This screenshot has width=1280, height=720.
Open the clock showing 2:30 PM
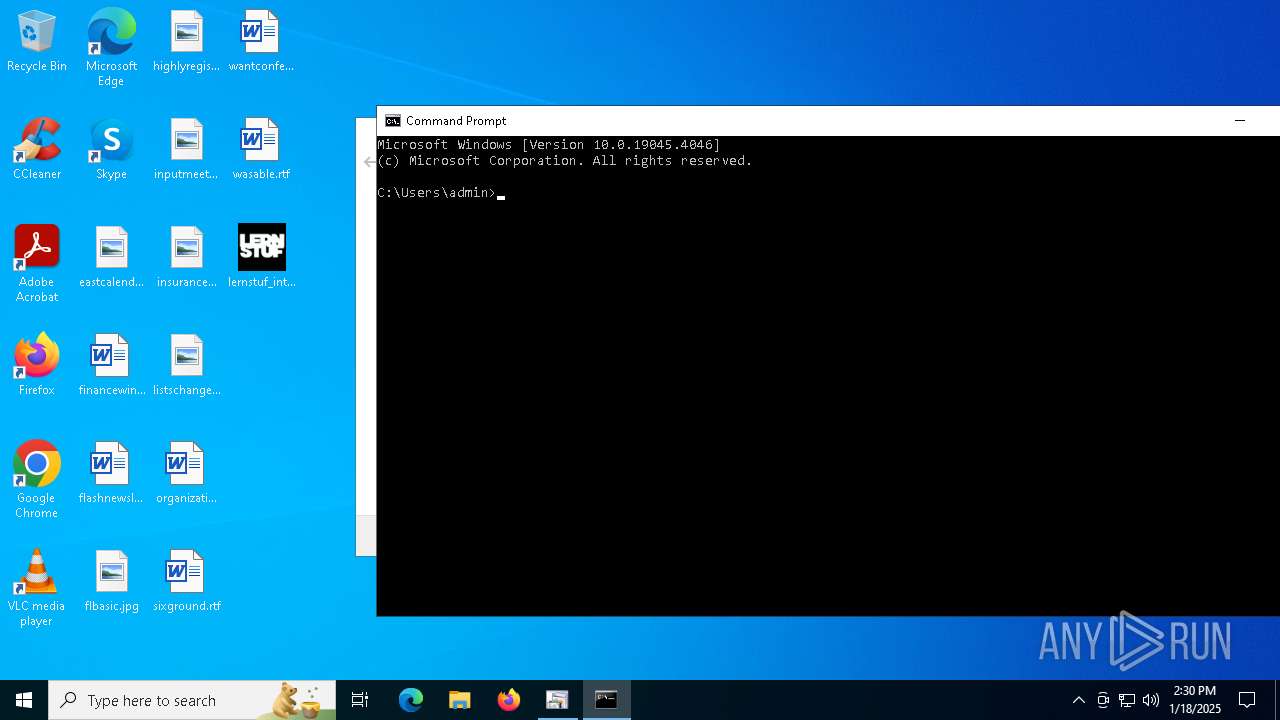click(x=1195, y=700)
